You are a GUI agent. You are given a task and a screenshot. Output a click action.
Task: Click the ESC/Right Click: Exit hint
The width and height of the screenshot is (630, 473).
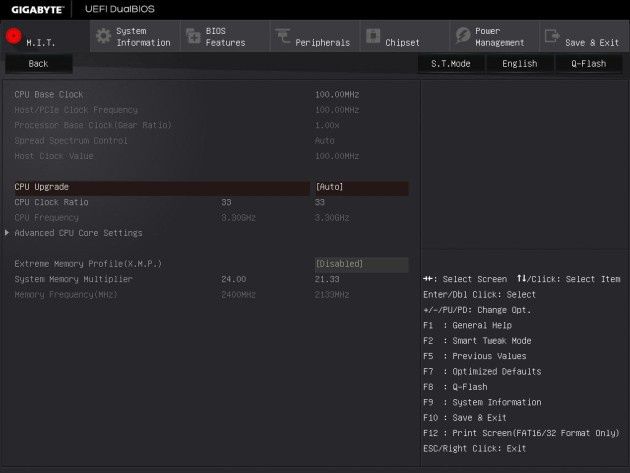click(475, 448)
